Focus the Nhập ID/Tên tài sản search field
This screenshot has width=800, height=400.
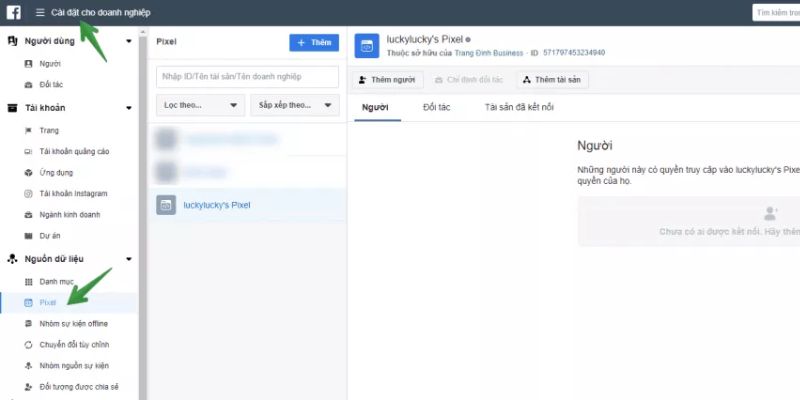(247, 77)
